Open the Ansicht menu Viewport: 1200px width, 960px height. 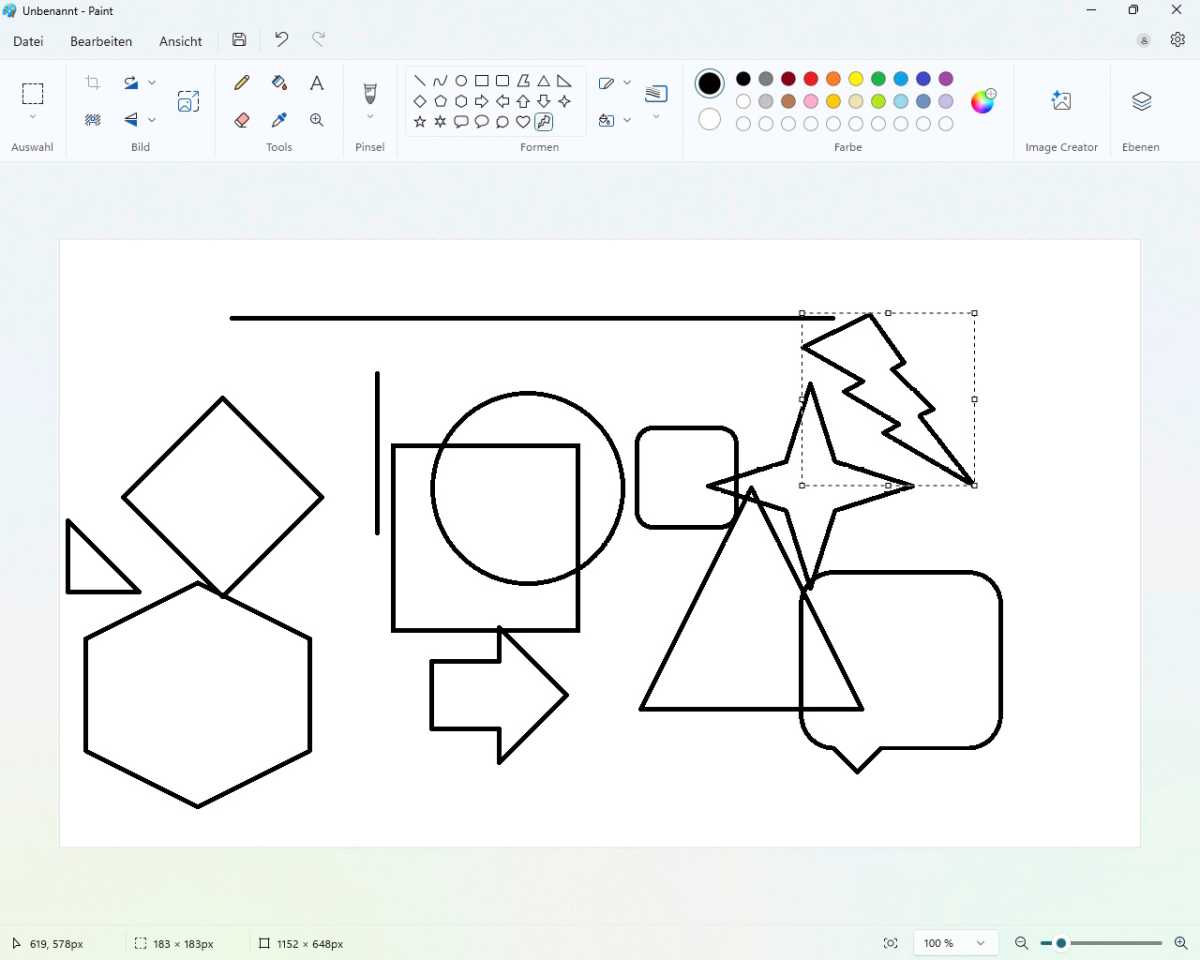(180, 41)
